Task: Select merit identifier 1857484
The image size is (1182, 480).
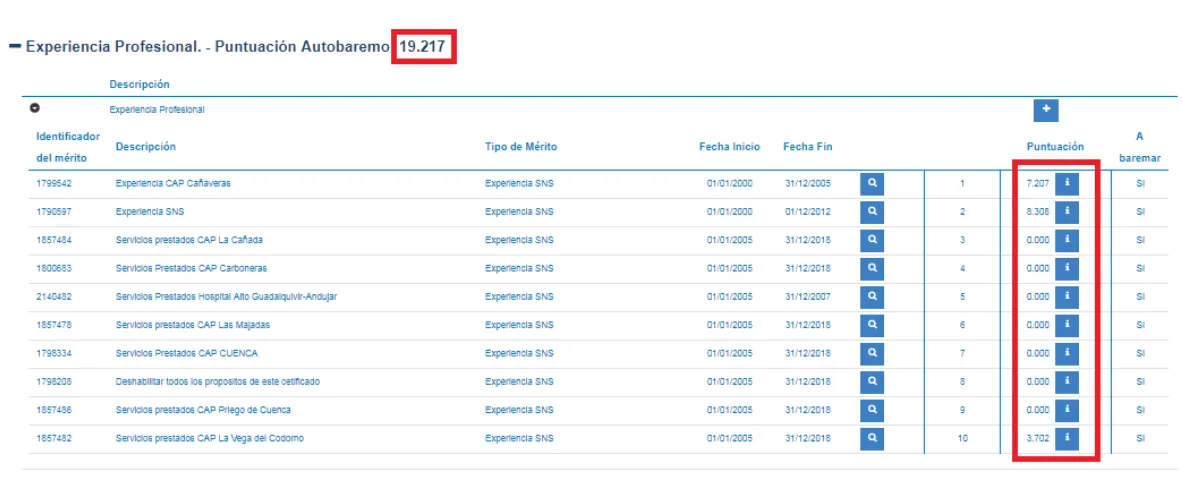Action: (54, 240)
